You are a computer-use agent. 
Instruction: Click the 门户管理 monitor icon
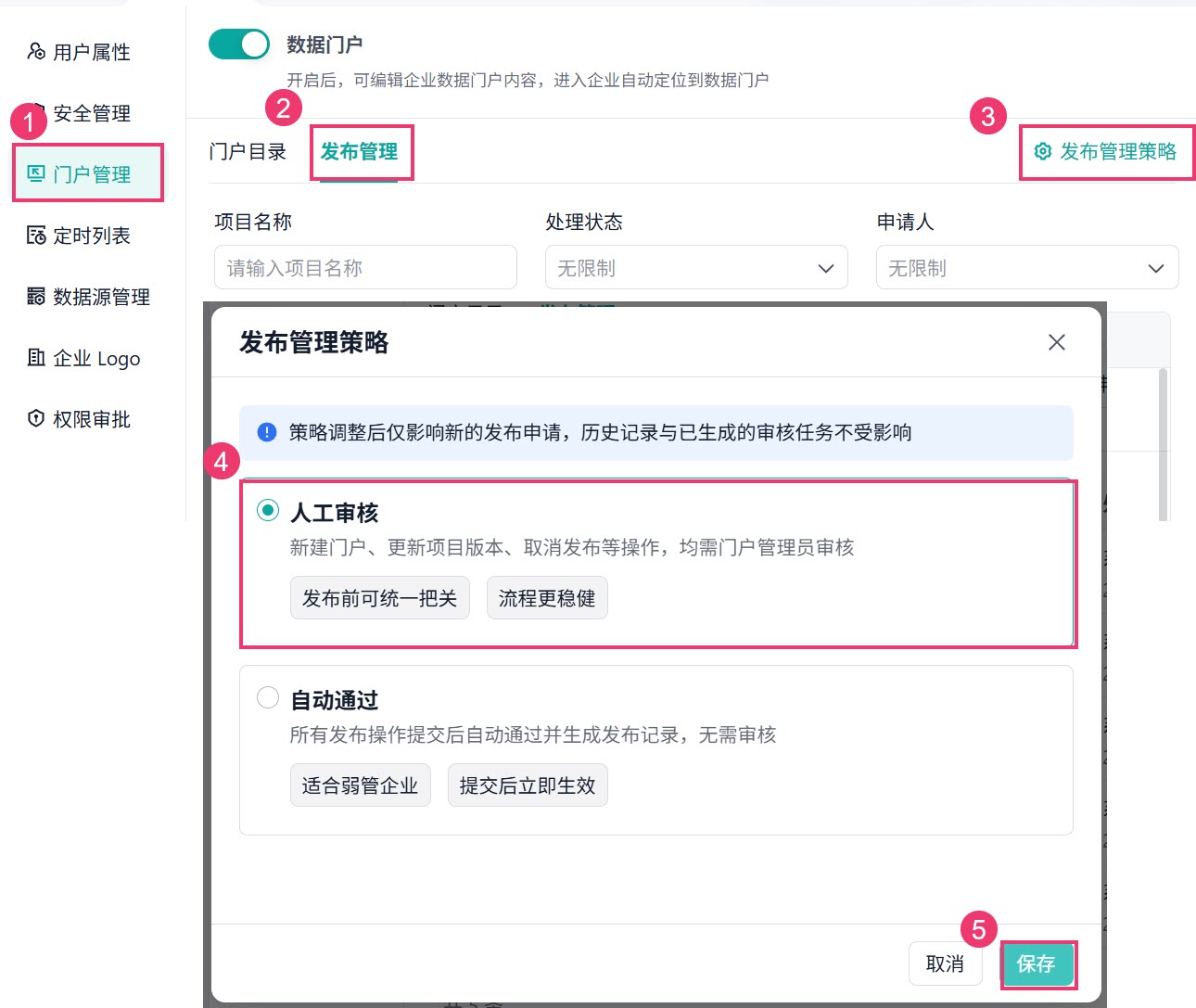point(36,174)
